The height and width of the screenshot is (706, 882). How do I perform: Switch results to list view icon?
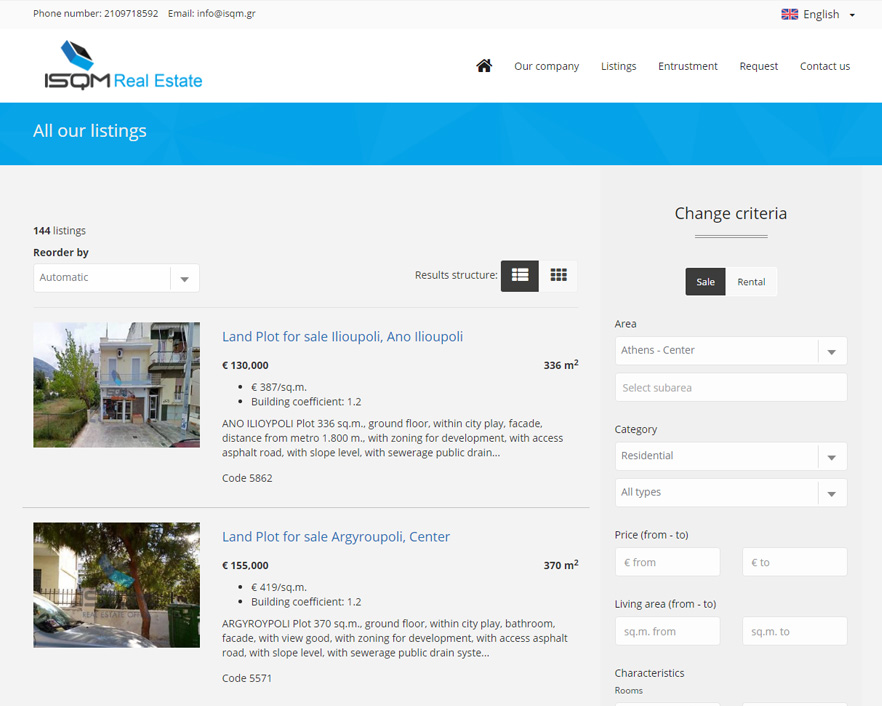(x=520, y=276)
